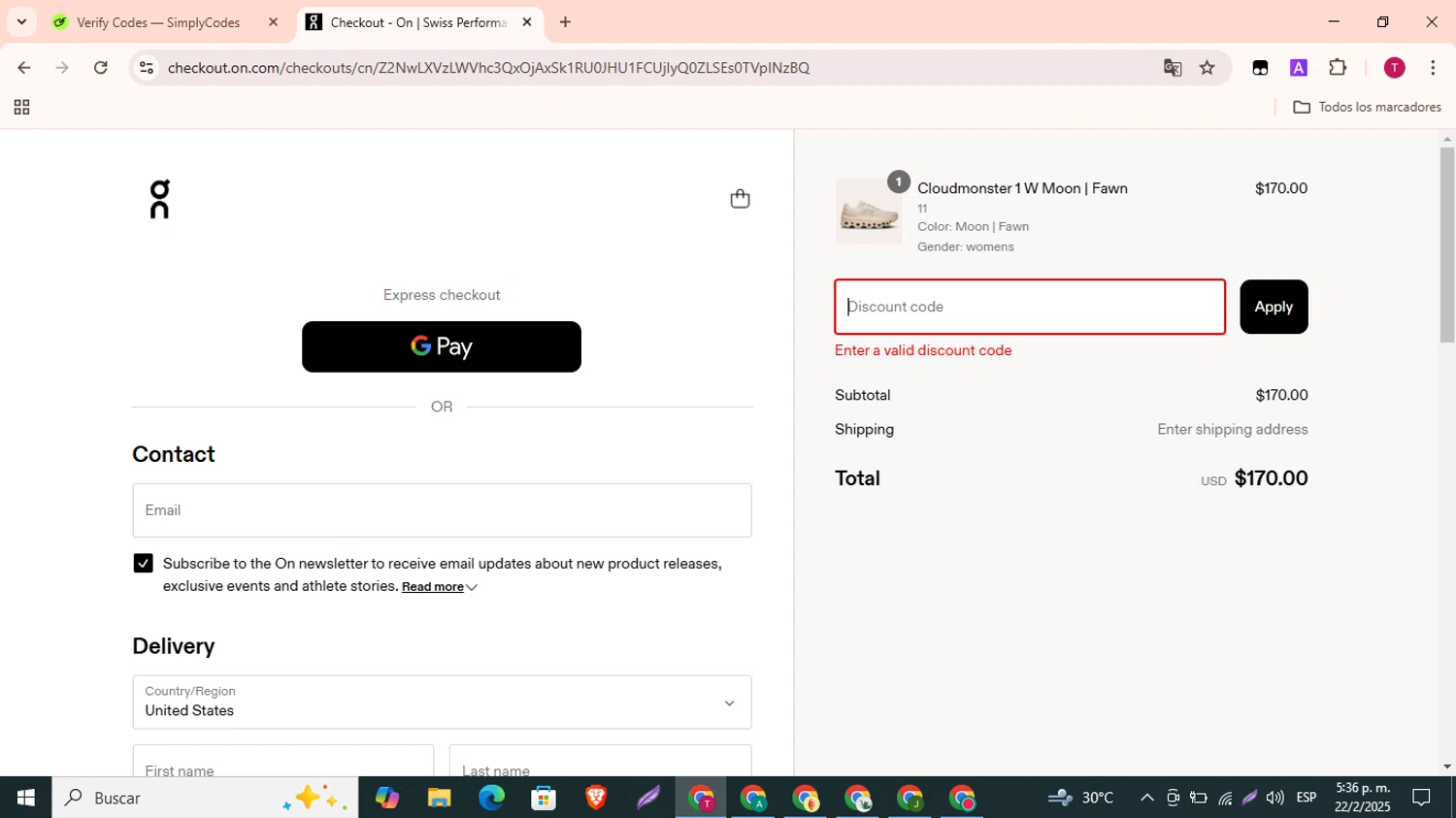Go forward with the forward arrow
The width and height of the screenshot is (1456, 818).
pos(62,68)
